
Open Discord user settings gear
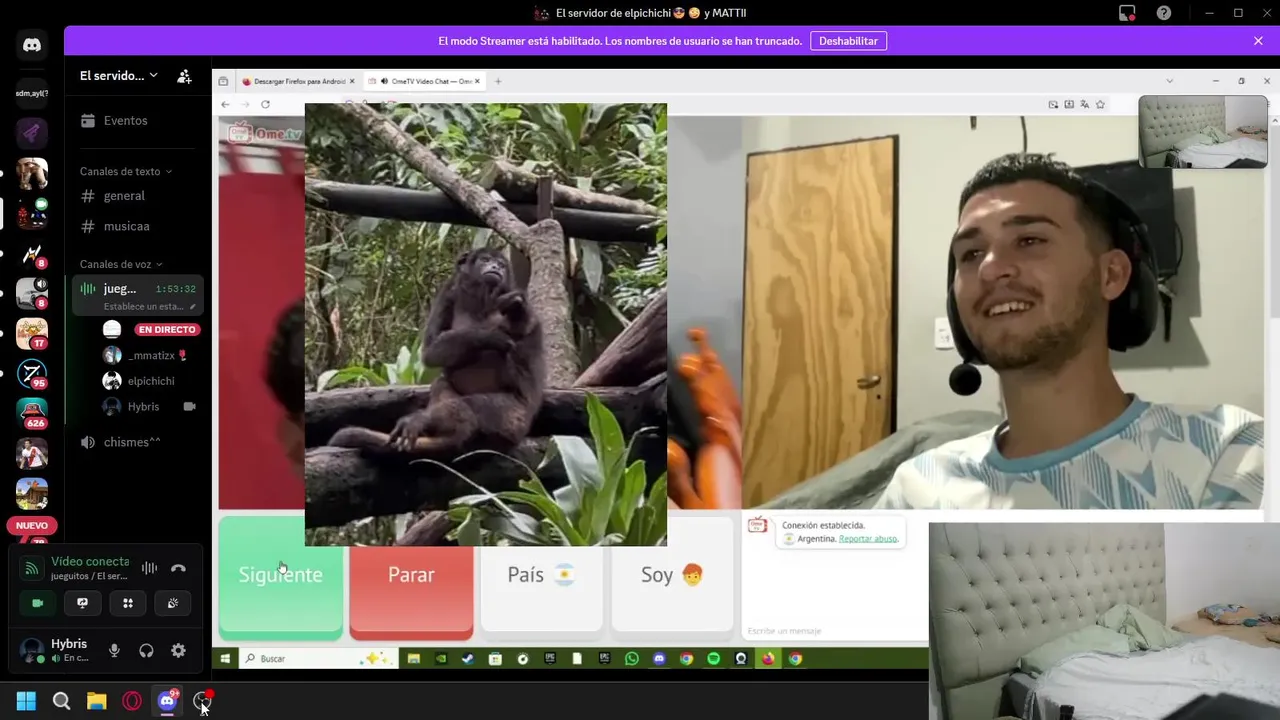(178, 650)
